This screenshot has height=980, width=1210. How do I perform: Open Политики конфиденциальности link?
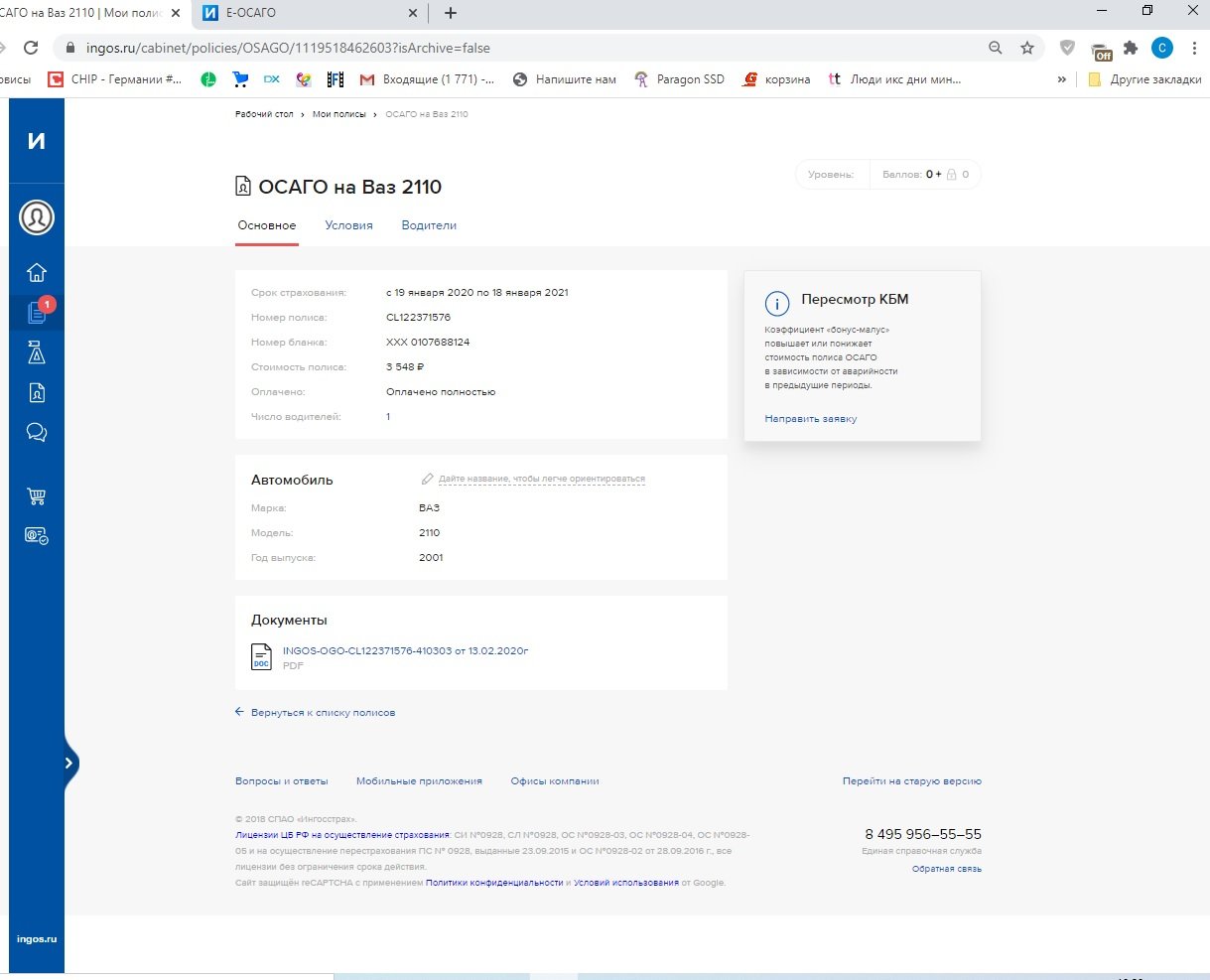[x=494, y=883]
